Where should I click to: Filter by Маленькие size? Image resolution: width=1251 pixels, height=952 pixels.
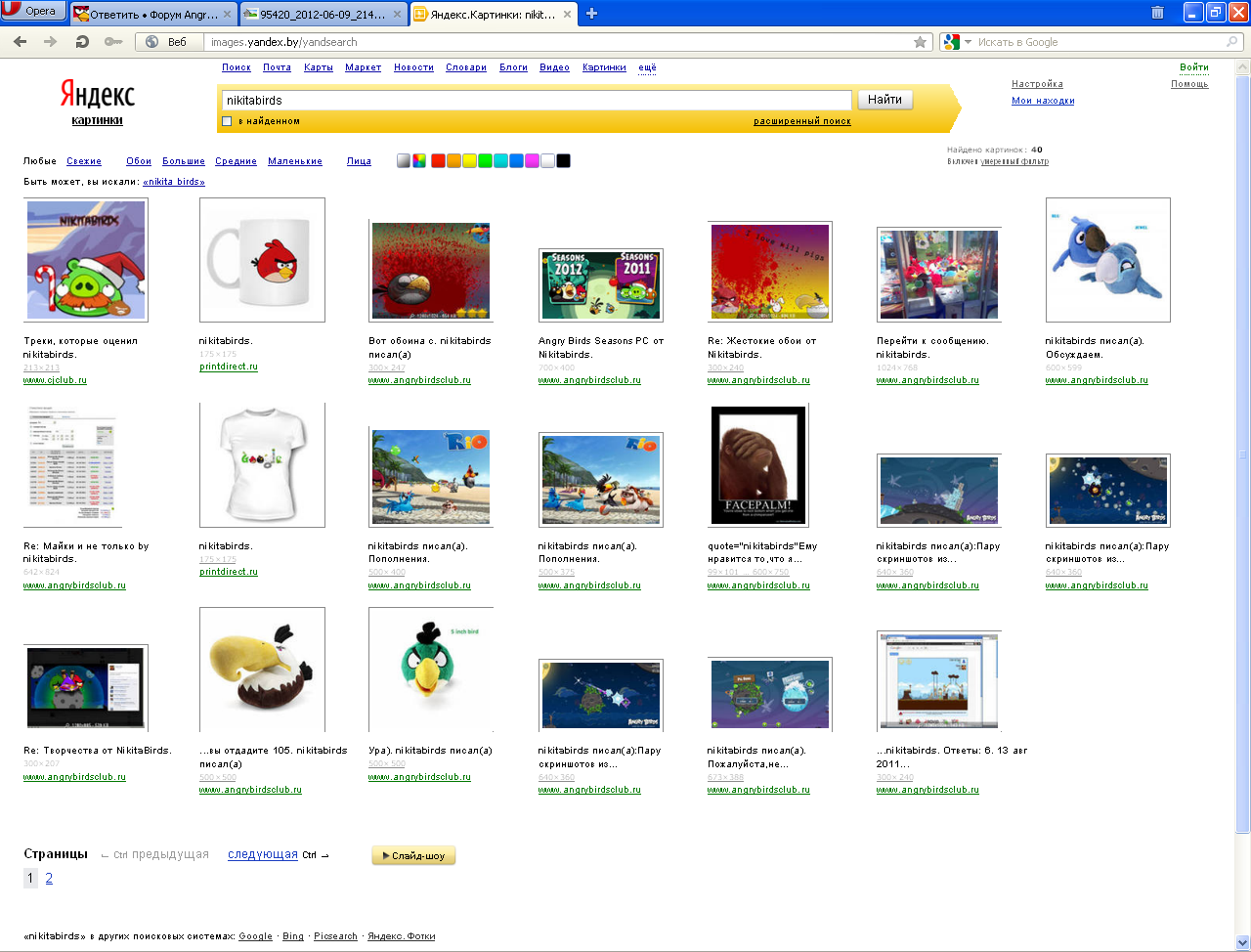(x=295, y=161)
